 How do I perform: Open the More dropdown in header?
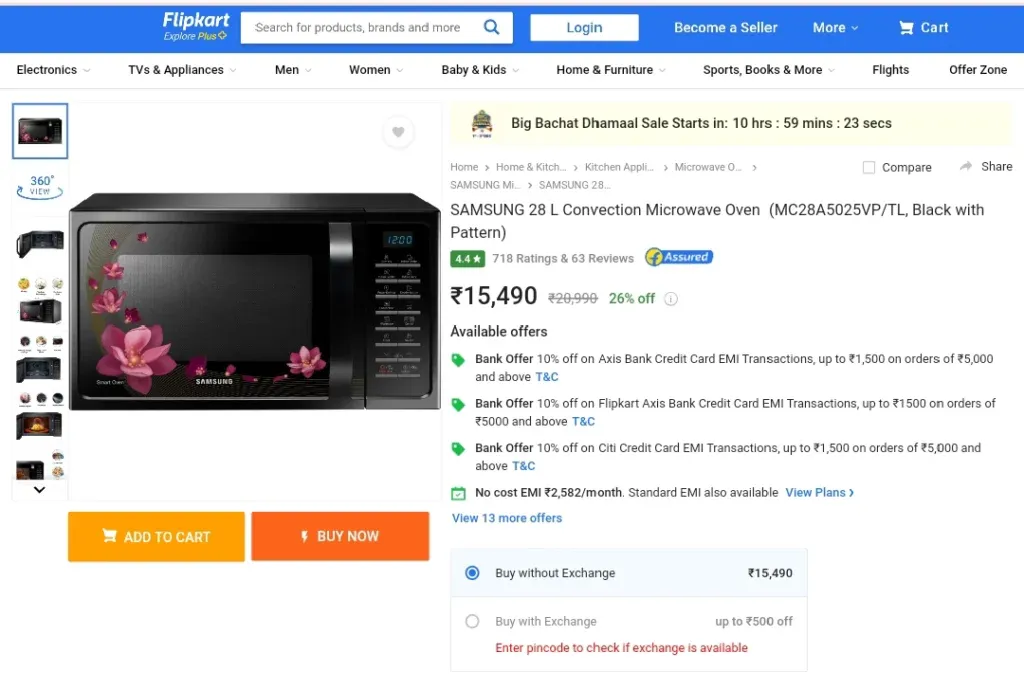(x=835, y=27)
